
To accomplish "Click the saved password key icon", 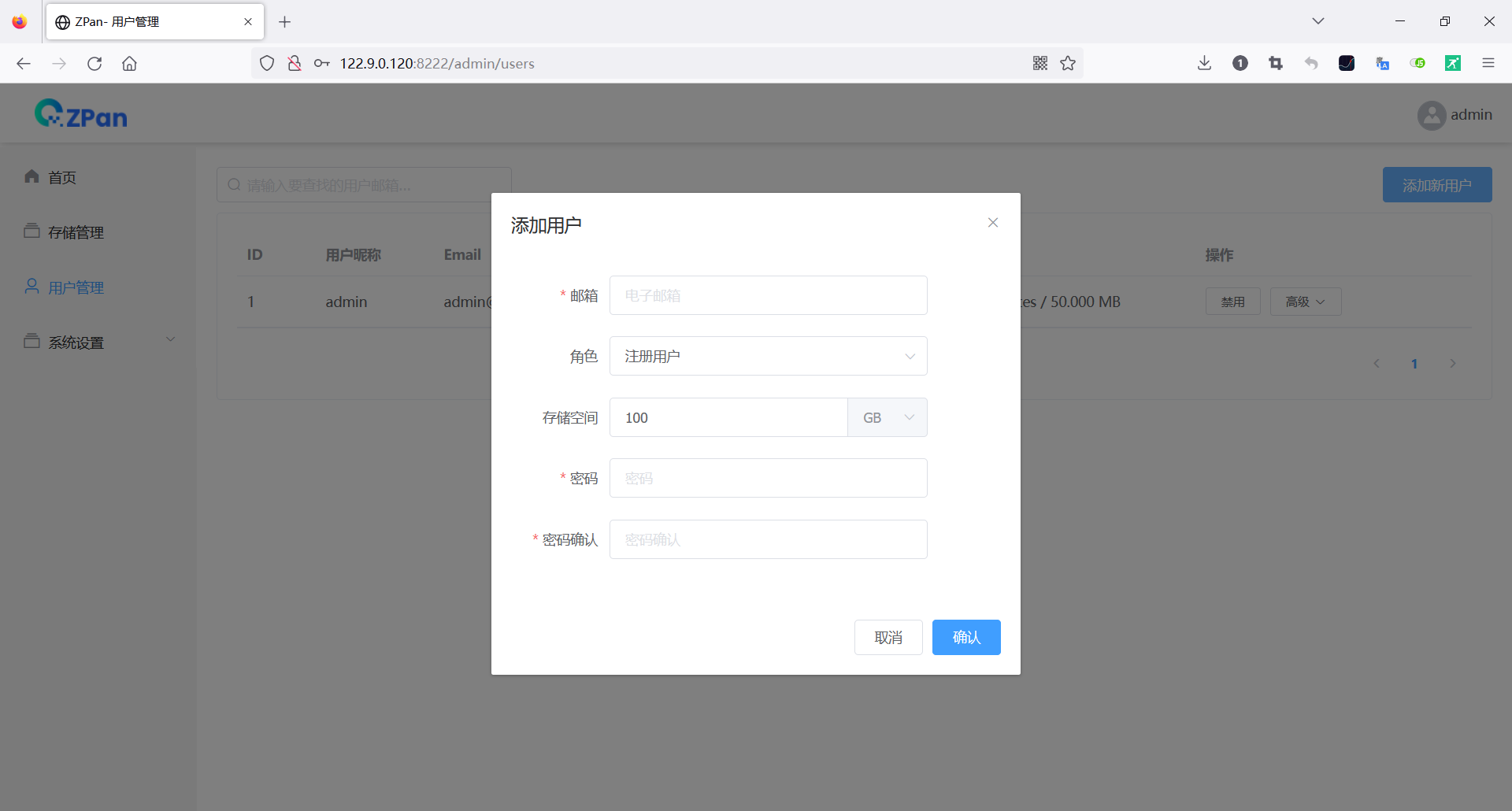I will pos(321,63).
